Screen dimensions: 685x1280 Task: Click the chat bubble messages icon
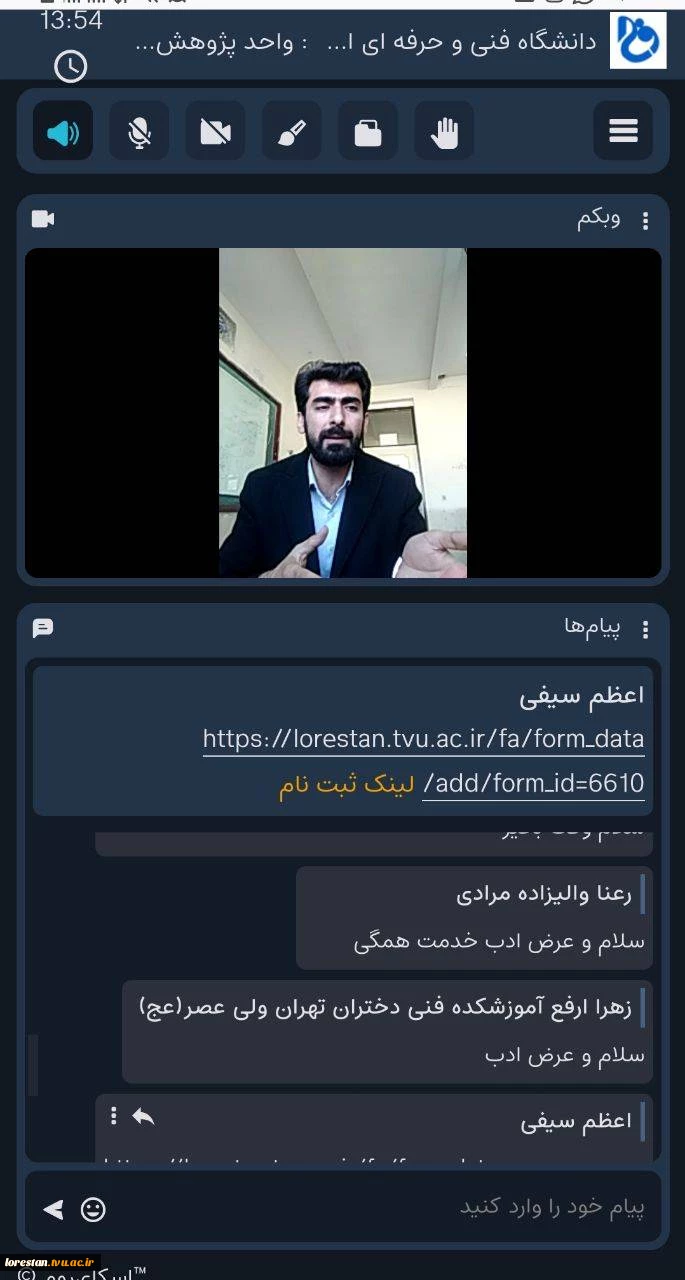pos(42,628)
